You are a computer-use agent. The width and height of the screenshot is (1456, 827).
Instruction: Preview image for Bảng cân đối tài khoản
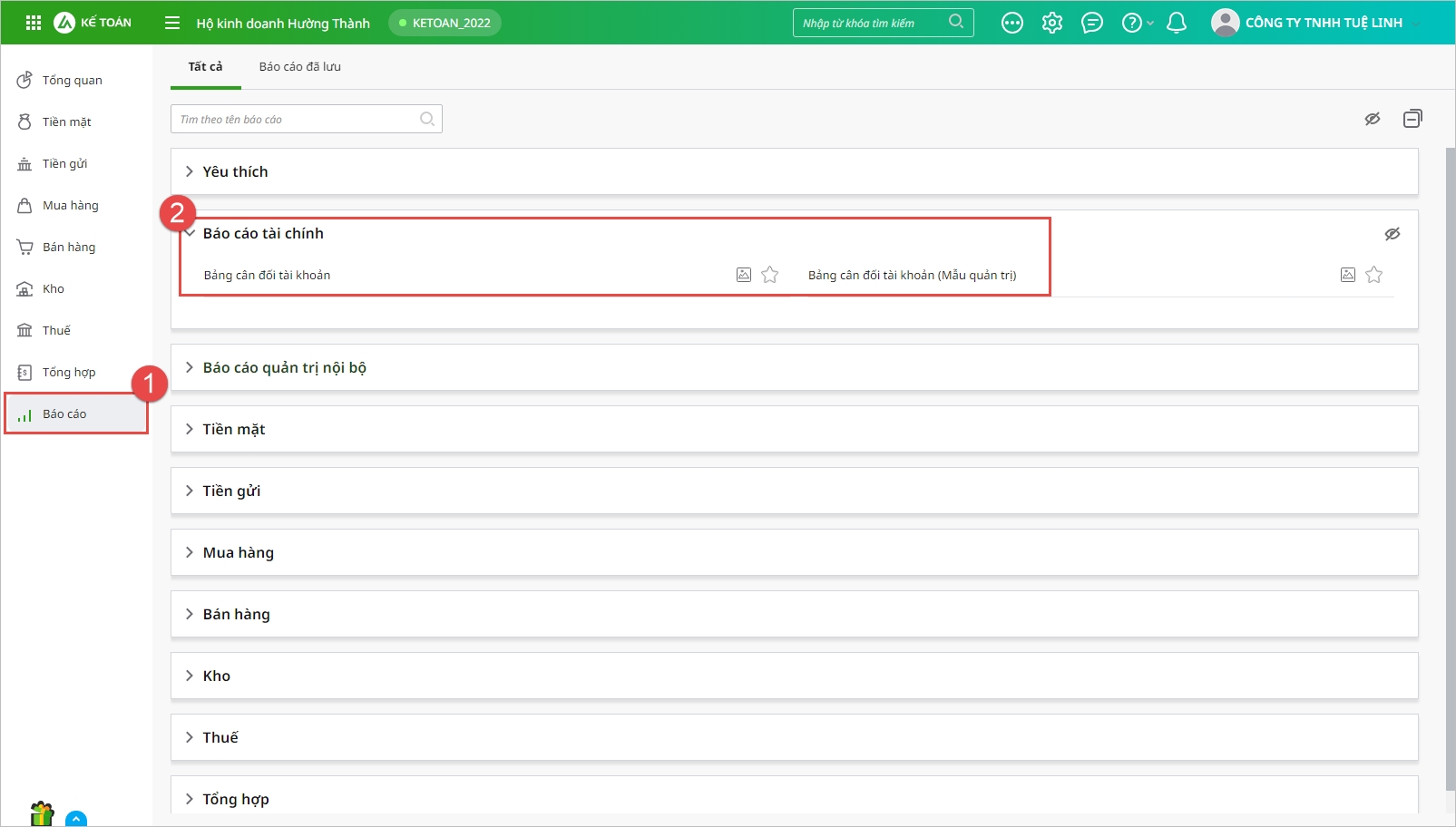click(x=744, y=275)
